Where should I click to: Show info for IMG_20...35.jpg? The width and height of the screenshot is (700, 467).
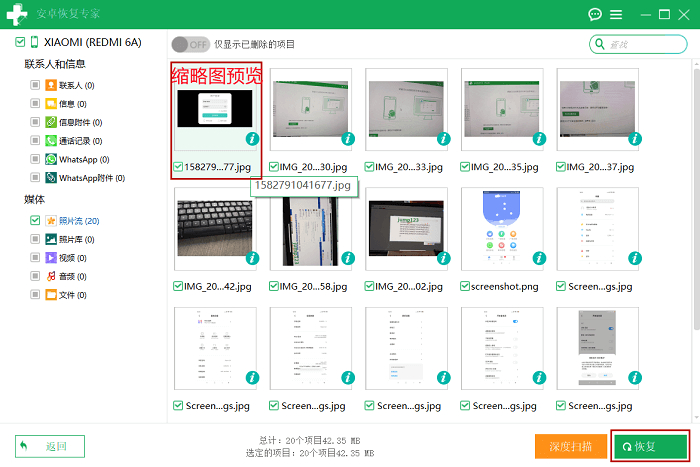tap(539, 139)
